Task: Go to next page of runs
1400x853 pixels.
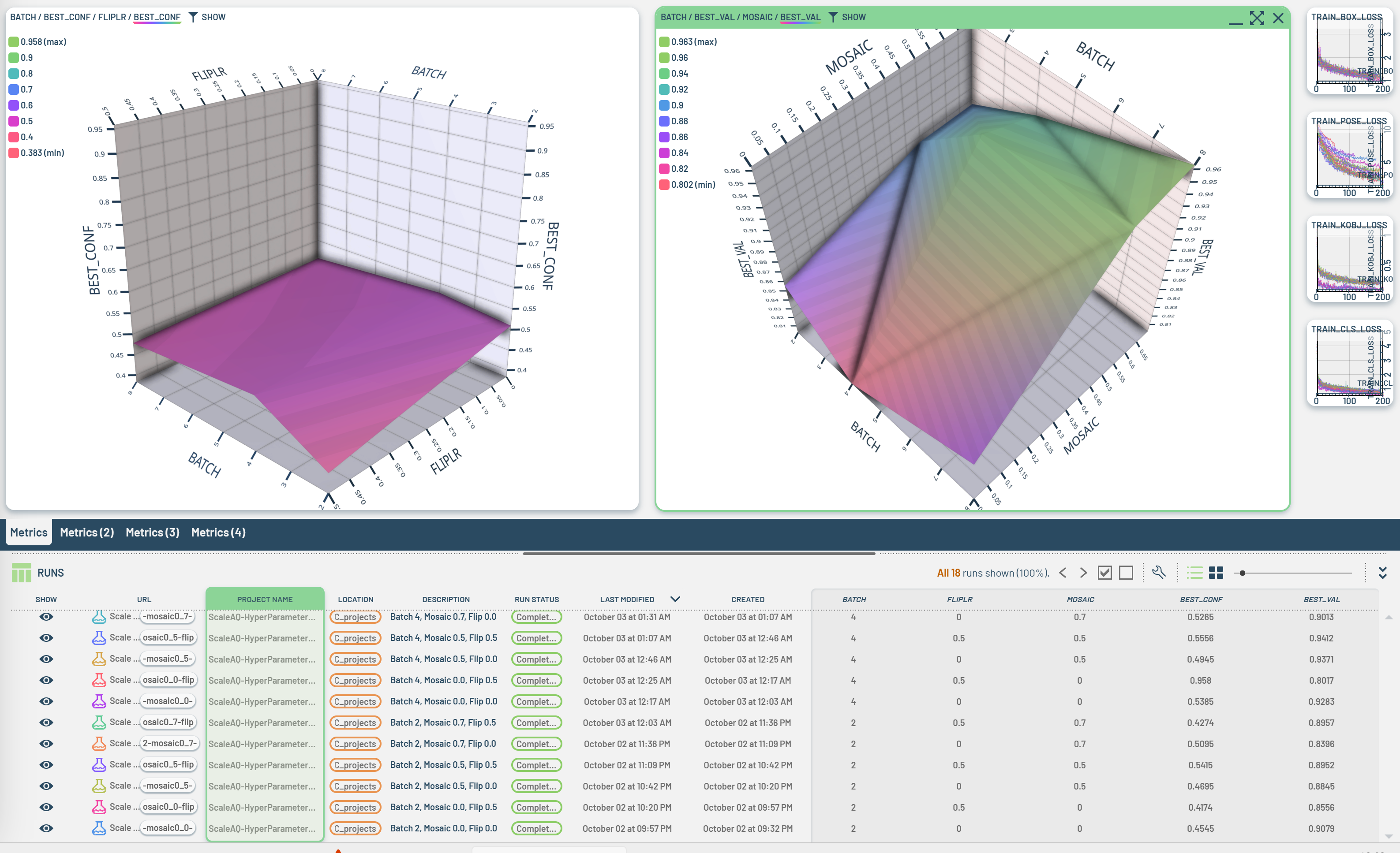Action: coord(1084,573)
